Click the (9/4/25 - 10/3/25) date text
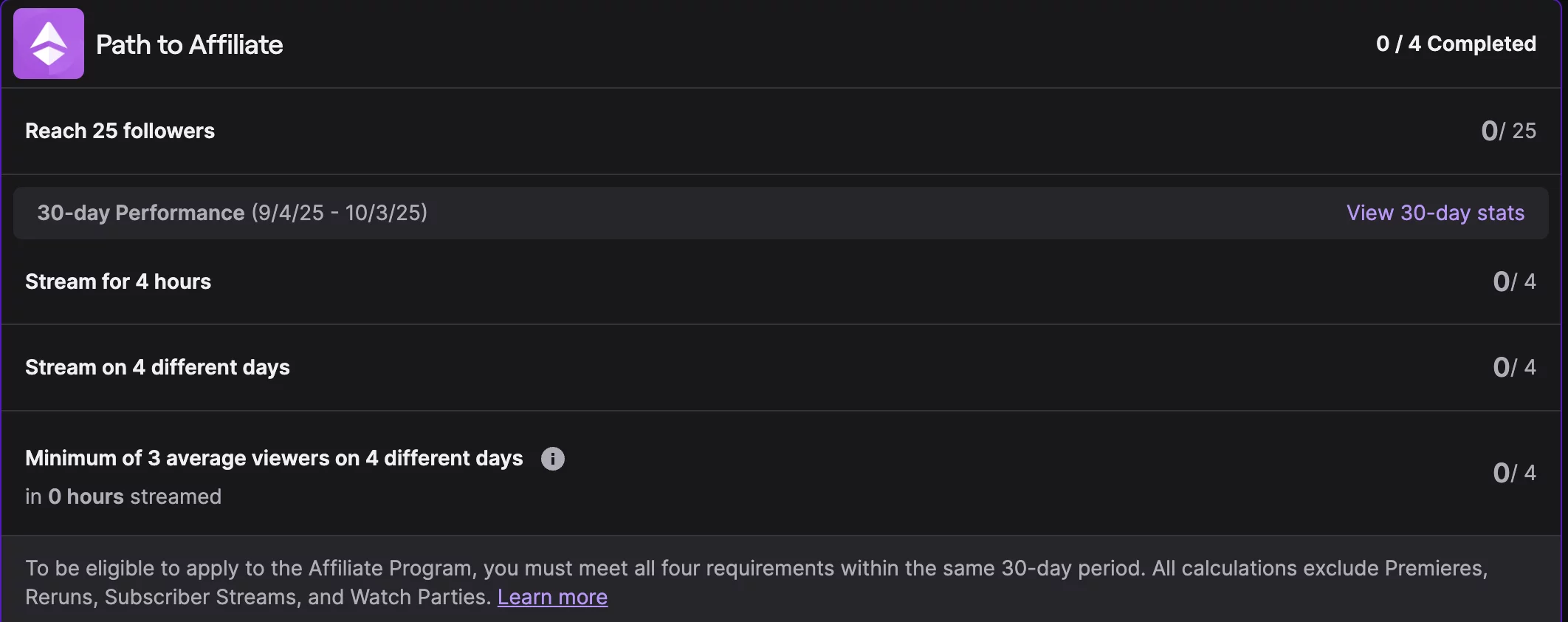Viewport: 1568px width, 622px height. tap(339, 213)
